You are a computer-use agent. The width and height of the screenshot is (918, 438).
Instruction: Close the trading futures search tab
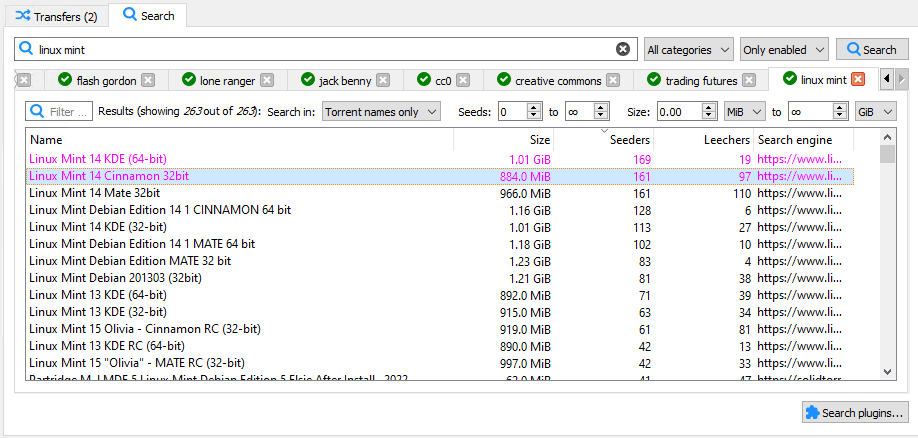tap(748, 80)
